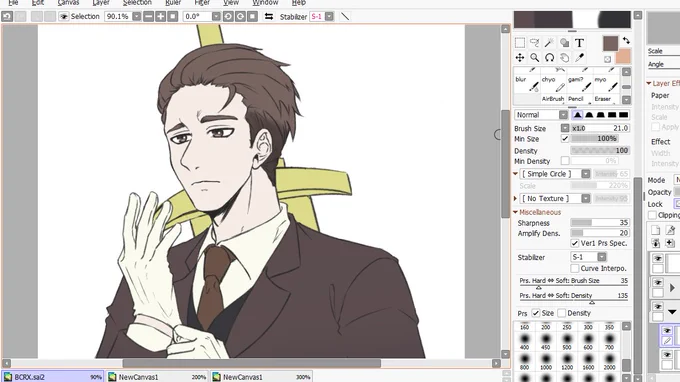
Task: Zoom out with the minus button
Action: (x=148, y=16)
